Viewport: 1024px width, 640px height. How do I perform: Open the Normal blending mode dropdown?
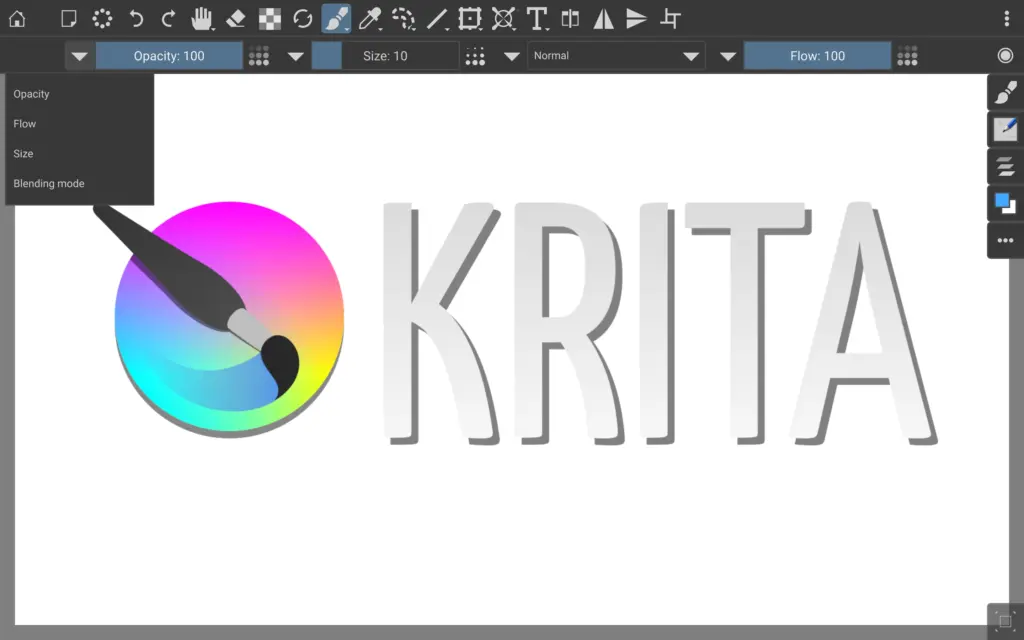(x=616, y=56)
